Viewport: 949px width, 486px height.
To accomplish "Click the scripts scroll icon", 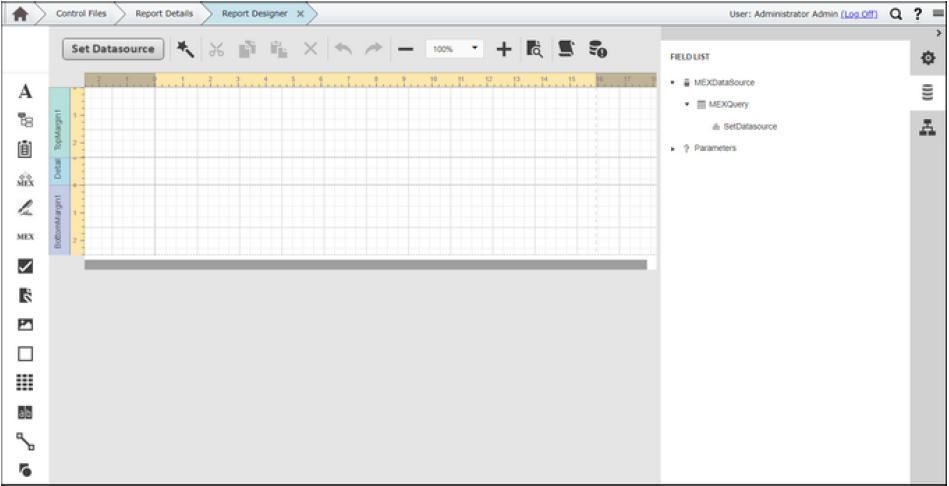I will point(566,49).
